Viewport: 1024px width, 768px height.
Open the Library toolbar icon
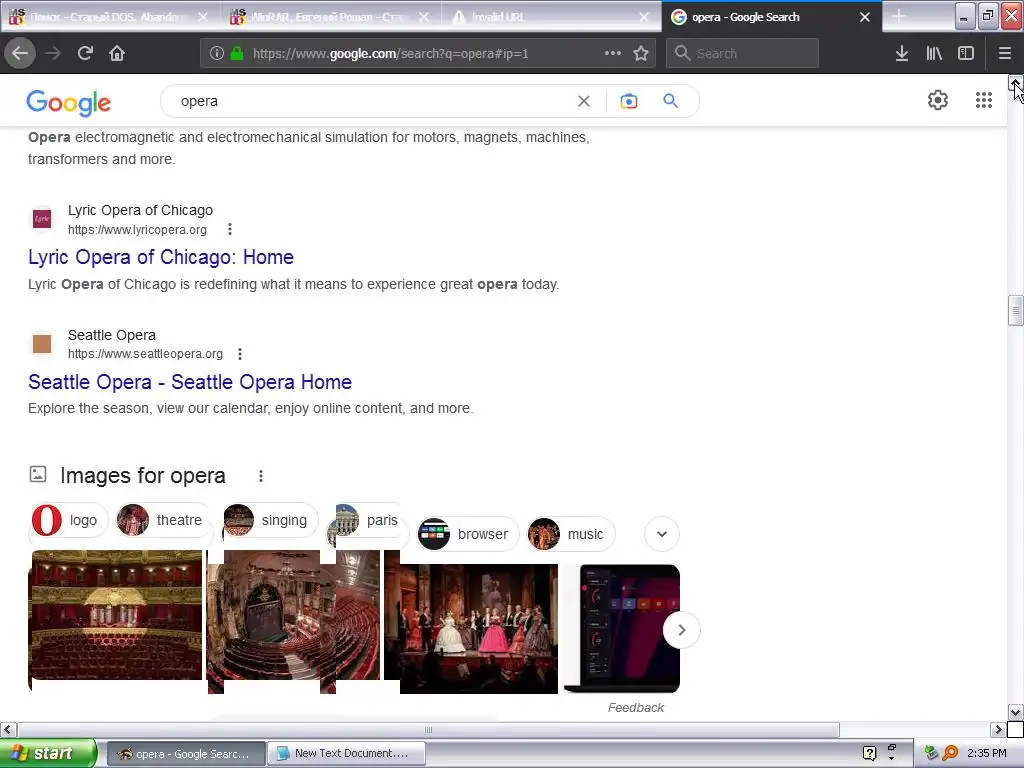pyautogui.click(x=934, y=53)
